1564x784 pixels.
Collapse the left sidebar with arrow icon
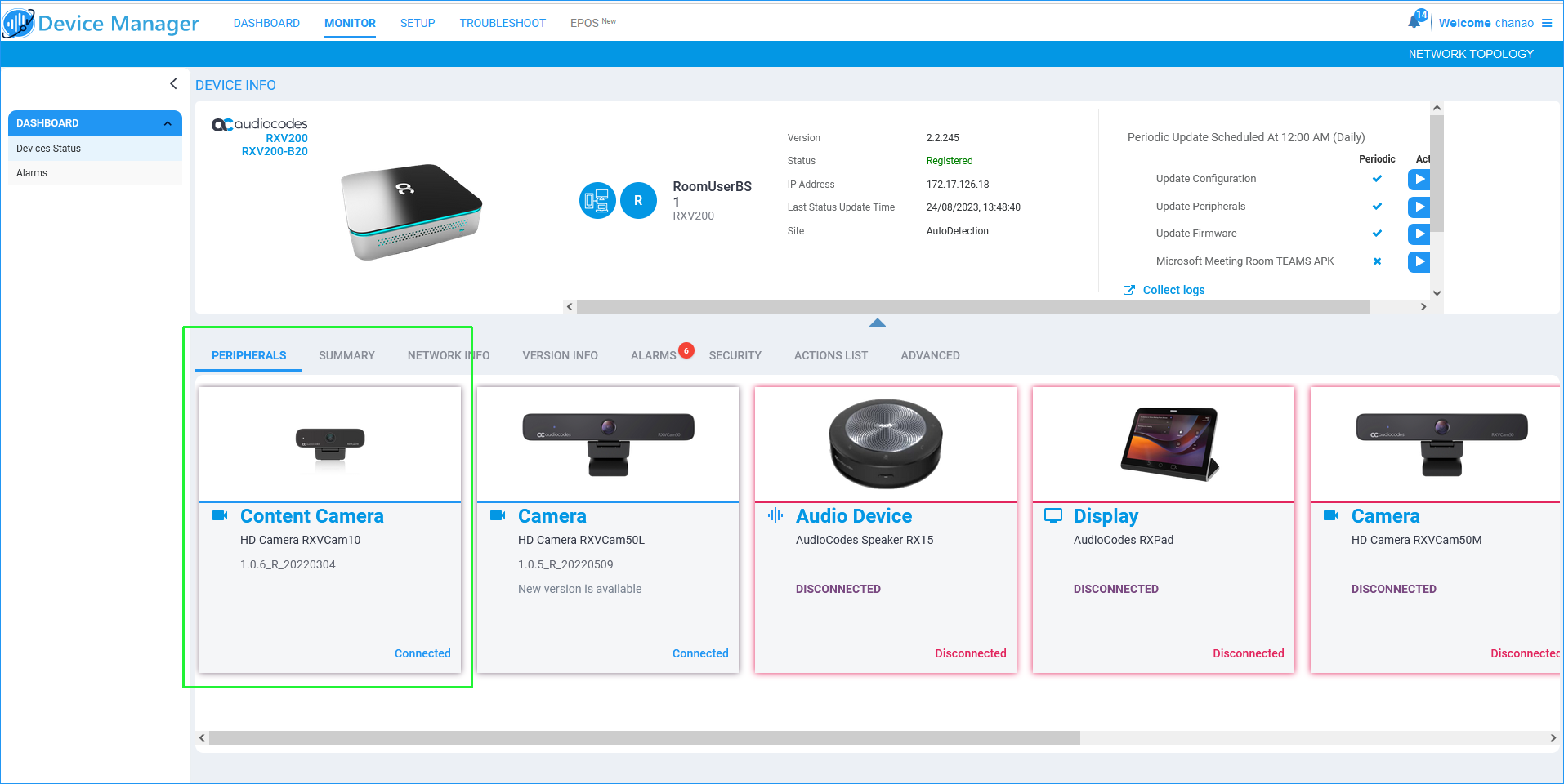click(x=173, y=83)
